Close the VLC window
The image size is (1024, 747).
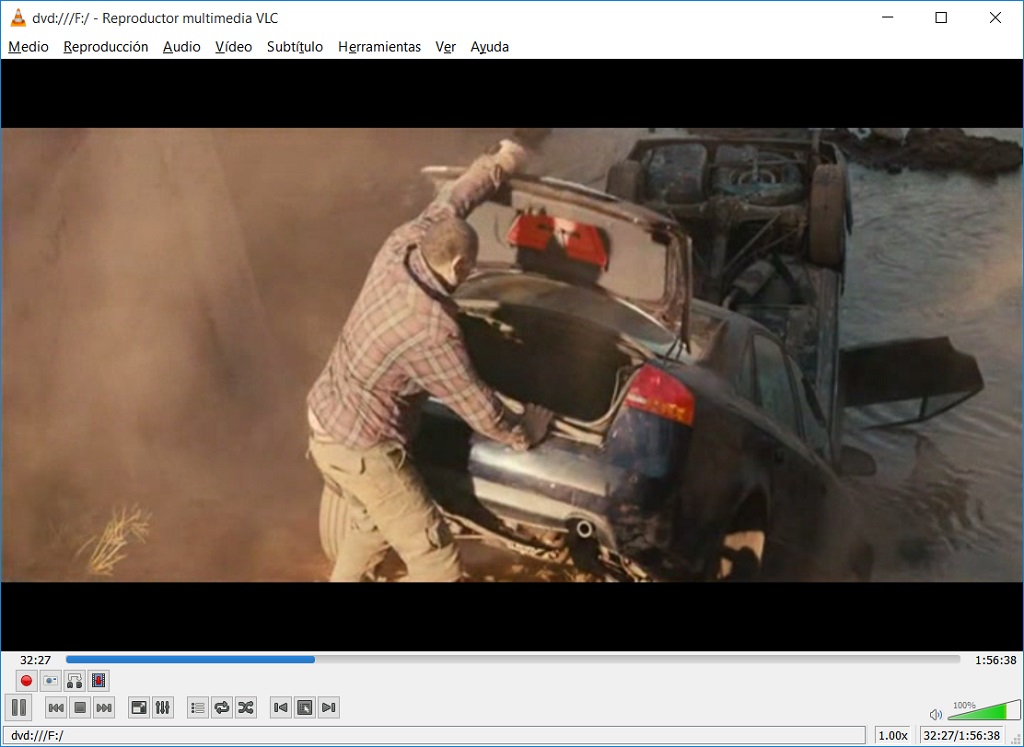tap(995, 18)
